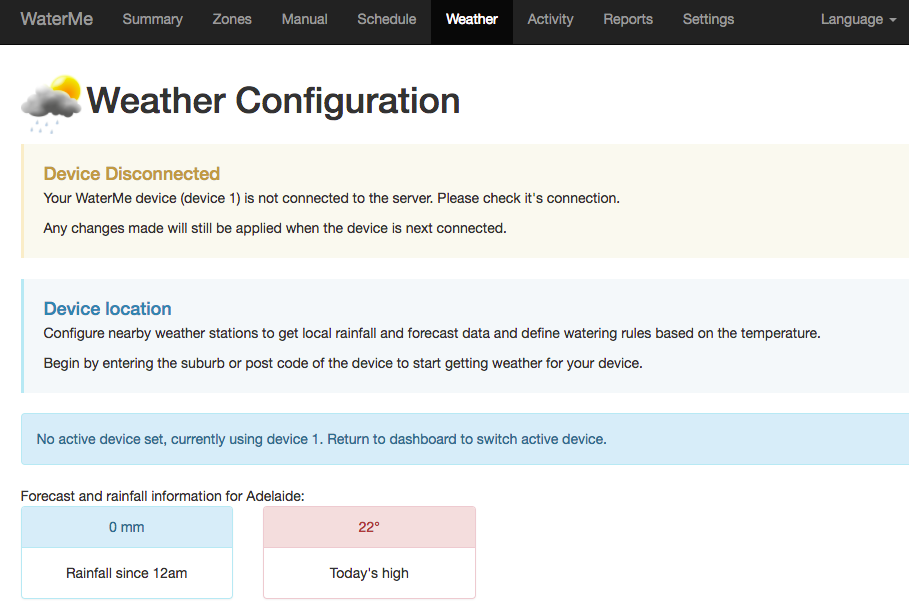Screen dimensions: 909x611
Task: Click the Weather Configuration page title
Action: click(x=273, y=101)
